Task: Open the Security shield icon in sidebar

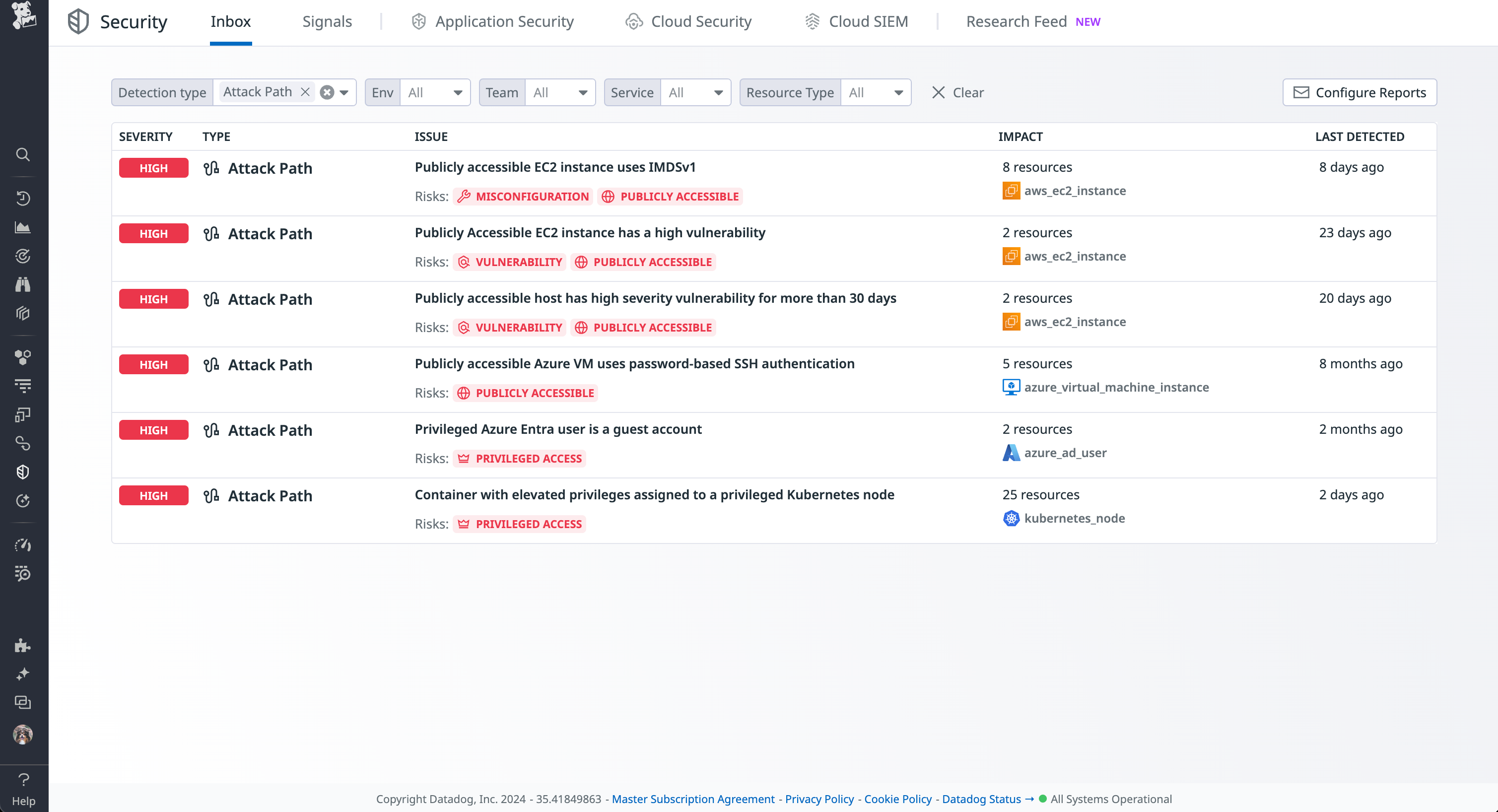Action: [x=23, y=472]
